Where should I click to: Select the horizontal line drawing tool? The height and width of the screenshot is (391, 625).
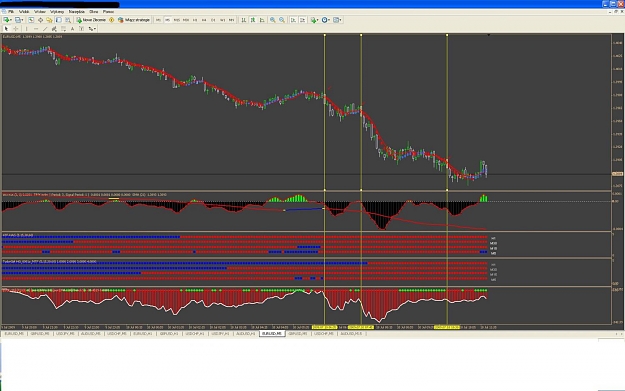pos(36,29)
